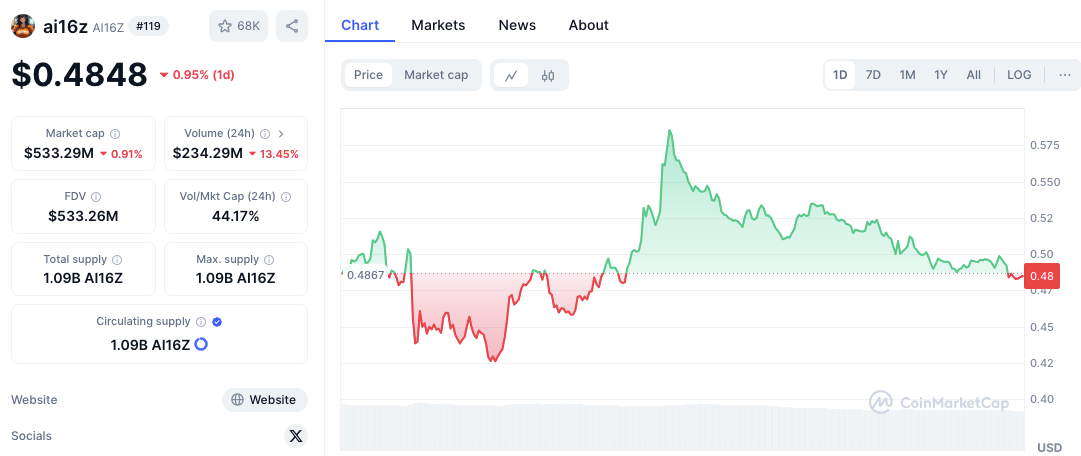Viewport: 1081px width, 456px height.
Task: Select the 1Y time range
Action: tap(940, 75)
